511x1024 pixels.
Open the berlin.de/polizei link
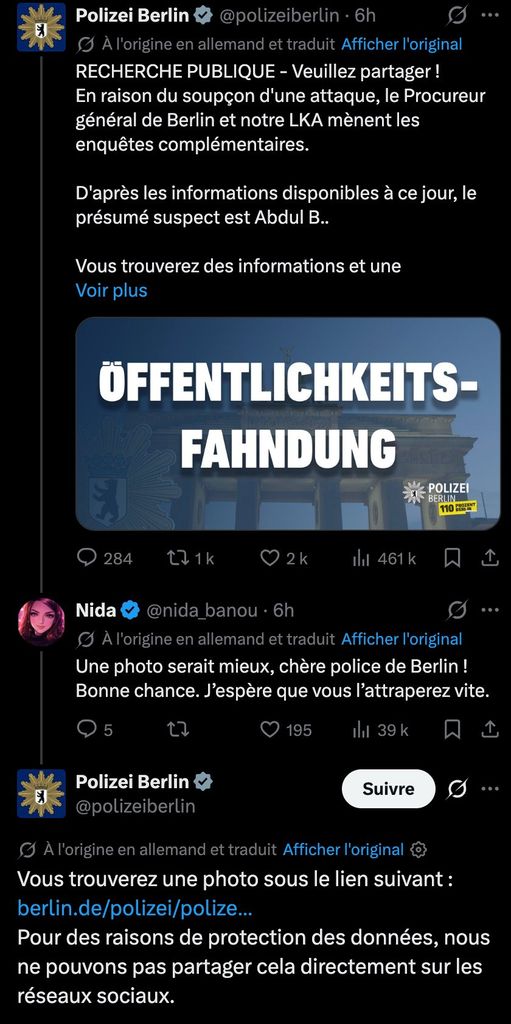[135, 908]
